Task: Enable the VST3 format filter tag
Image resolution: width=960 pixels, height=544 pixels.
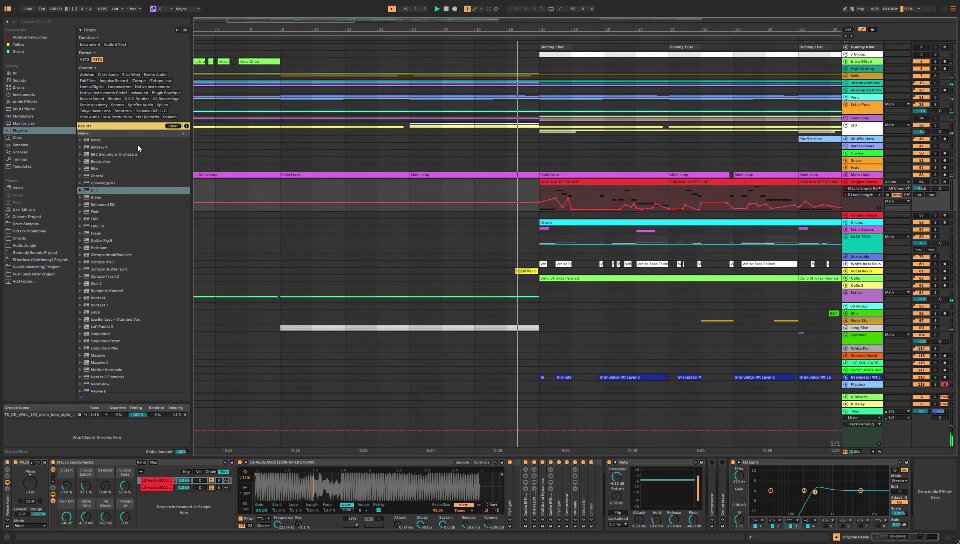Action: pos(97,59)
